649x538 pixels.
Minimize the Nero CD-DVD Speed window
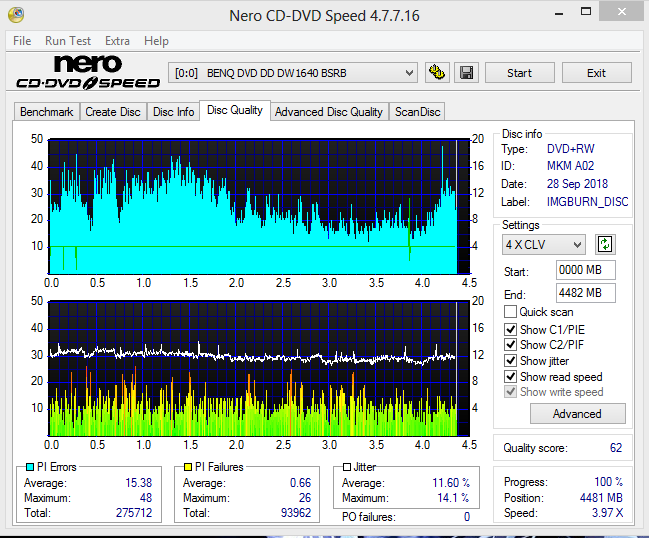point(559,12)
